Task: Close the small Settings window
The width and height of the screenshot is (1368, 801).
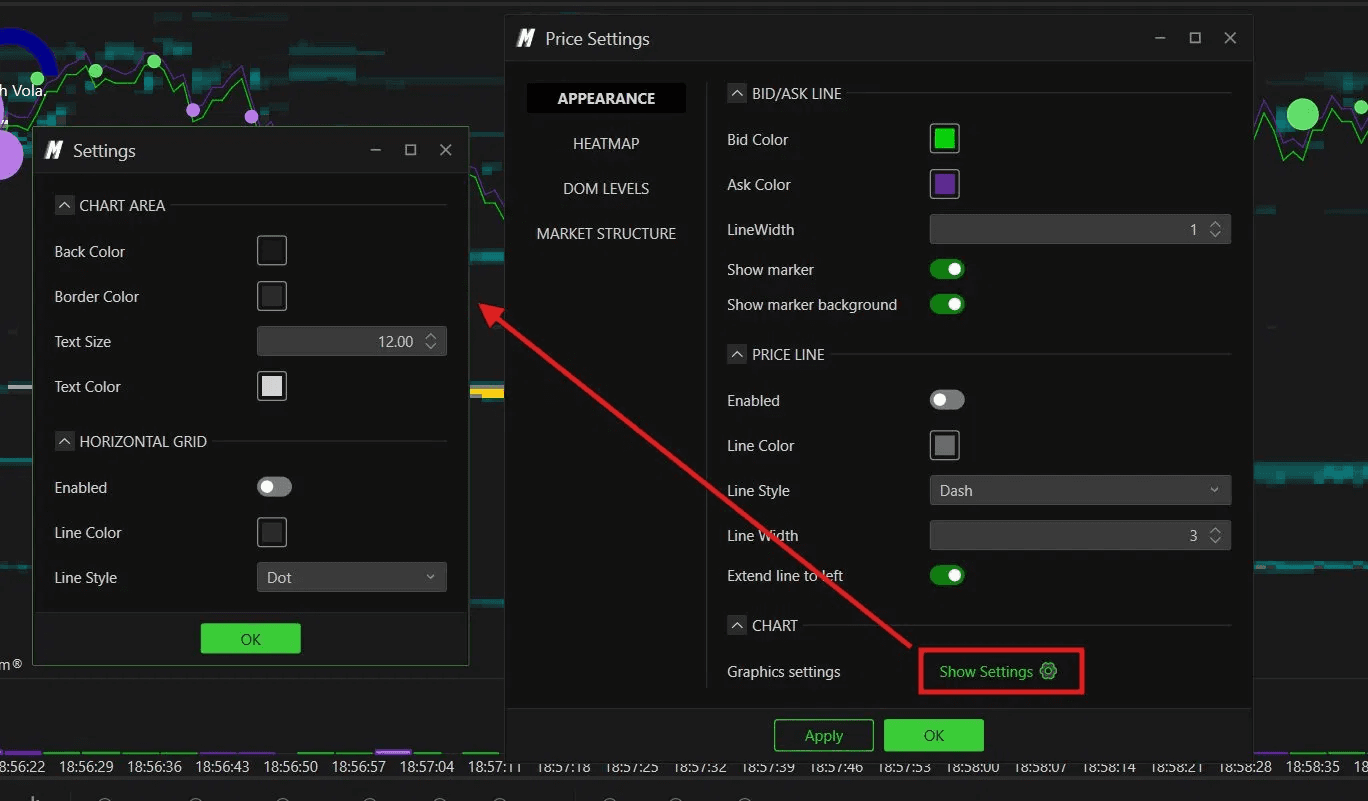Action: tap(446, 150)
